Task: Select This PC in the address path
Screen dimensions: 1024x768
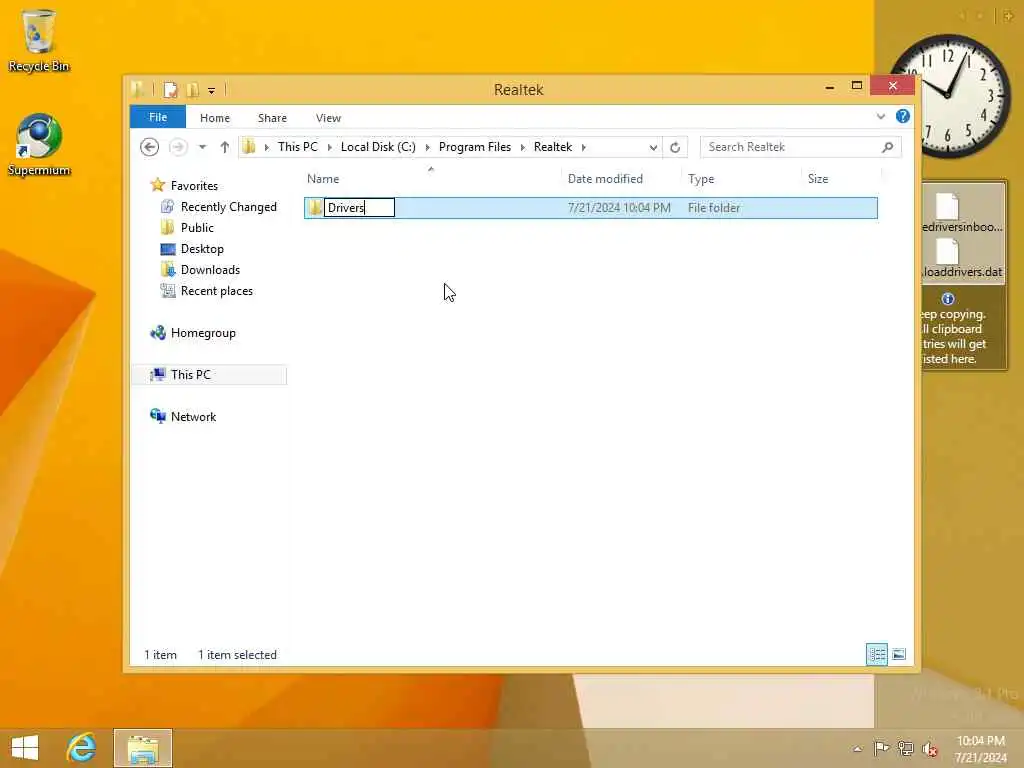Action: [297, 147]
